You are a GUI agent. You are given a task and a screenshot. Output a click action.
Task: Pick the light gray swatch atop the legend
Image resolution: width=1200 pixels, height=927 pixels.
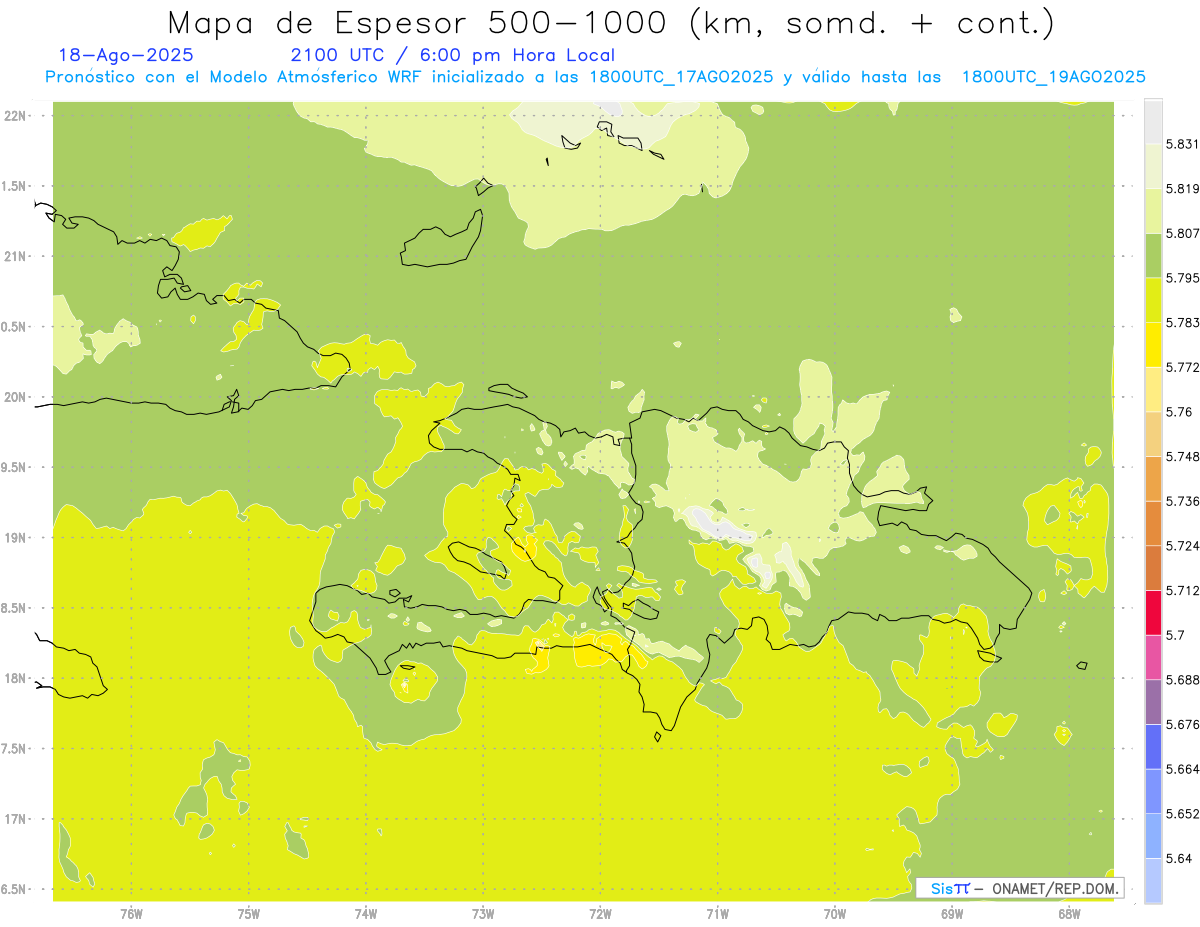[x=1153, y=122]
